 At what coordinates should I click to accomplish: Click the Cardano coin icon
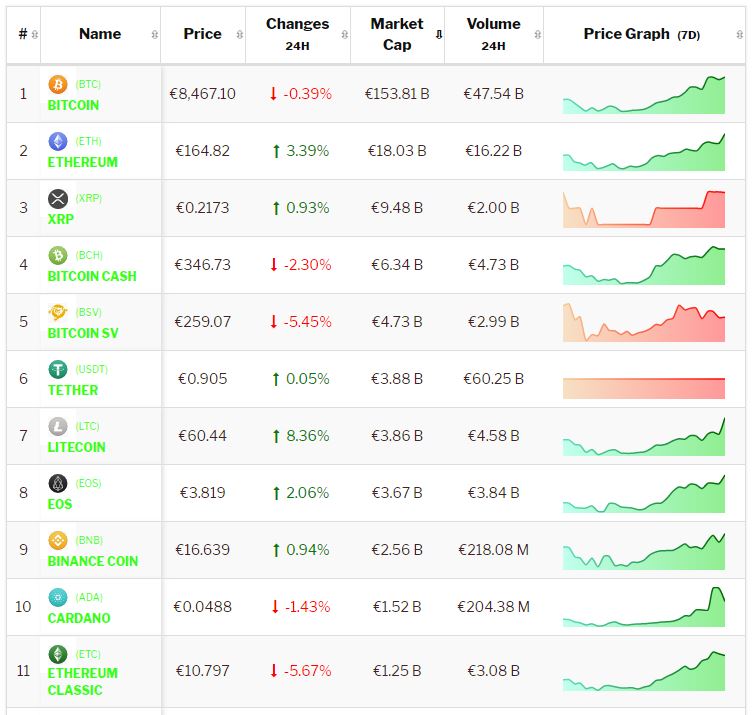[x=57, y=598]
